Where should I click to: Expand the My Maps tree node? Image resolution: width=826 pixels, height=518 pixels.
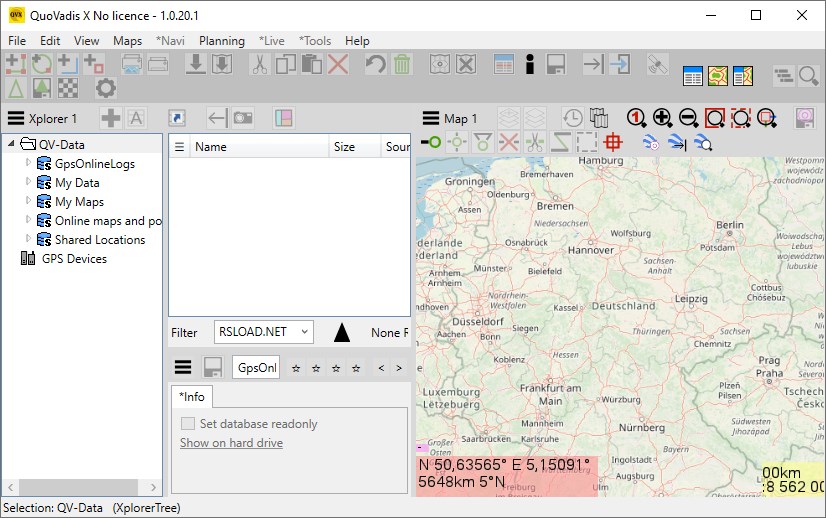point(29,202)
